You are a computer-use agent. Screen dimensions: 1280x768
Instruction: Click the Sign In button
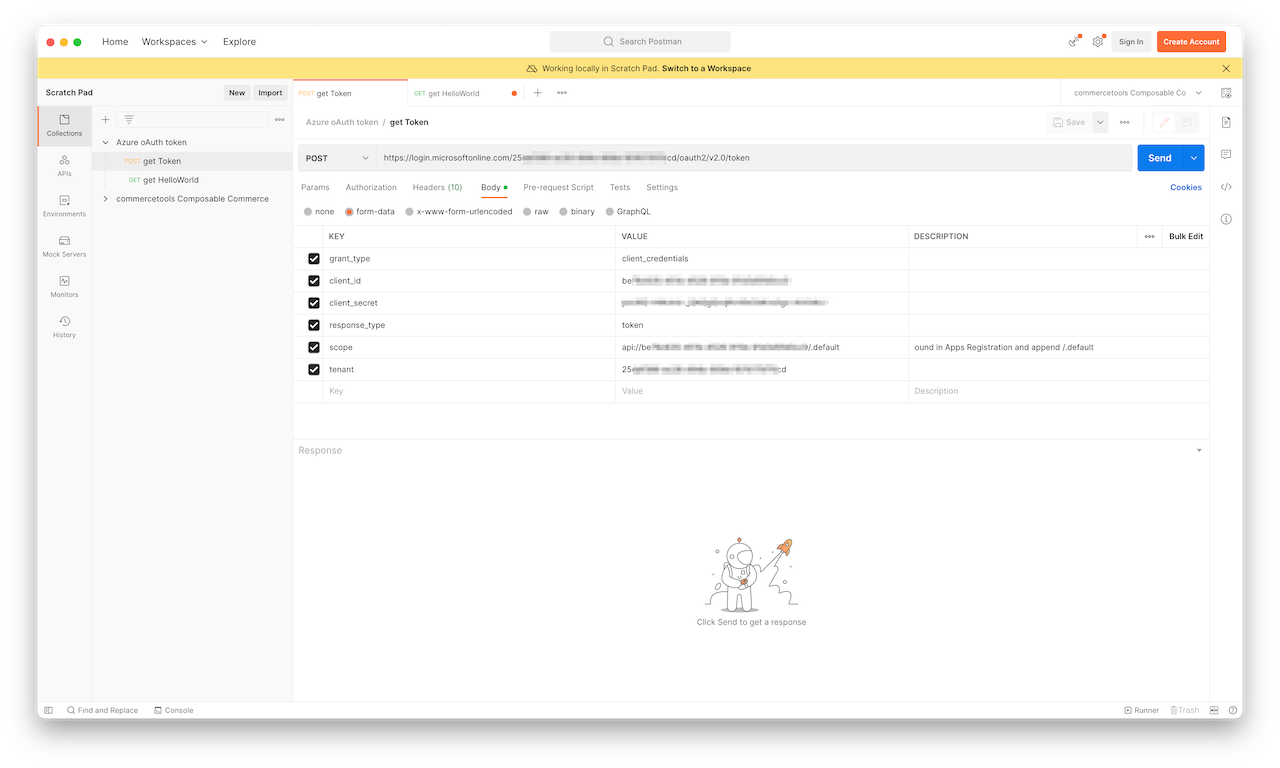(x=1131, y=42)
